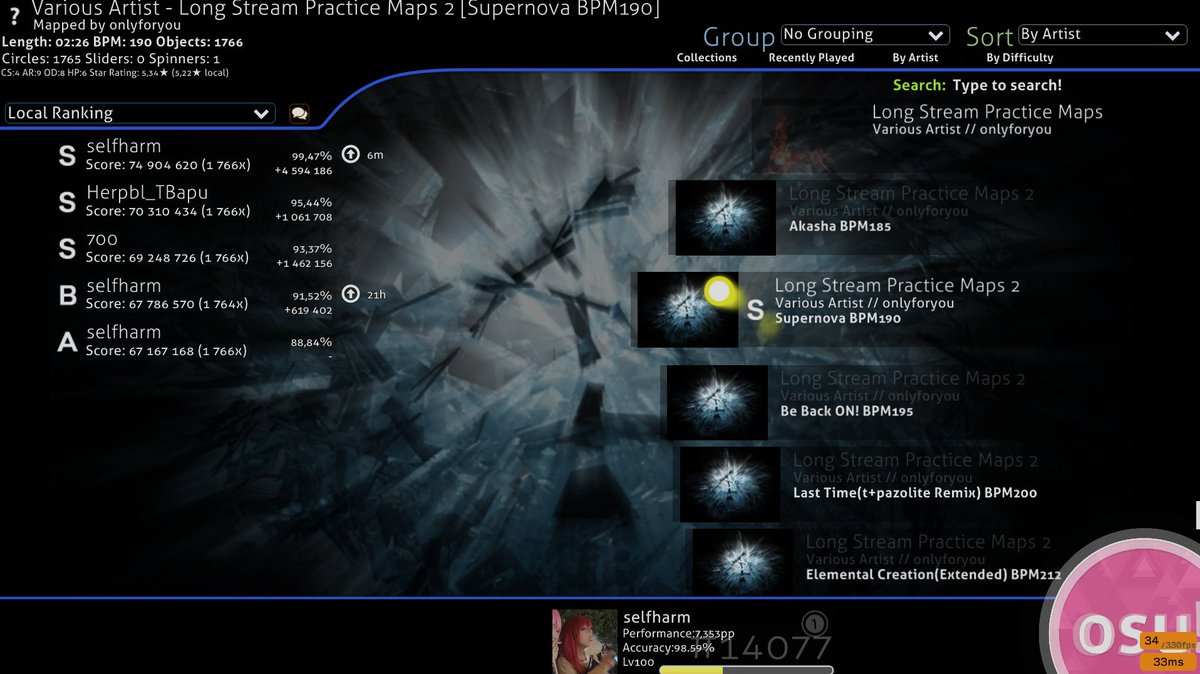The image size is (1200, 674).
Task: Click the Elemental Creation BPM212 thumbnail
Action: (x=742, y=562)
